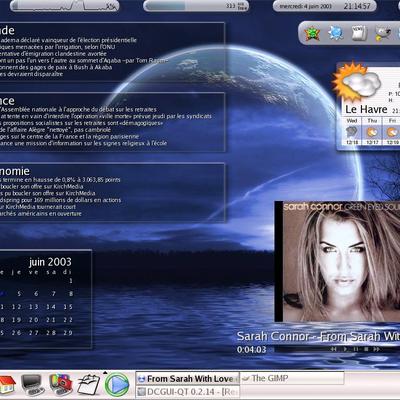Open the white news notepad launcher
Viewport: 400px width, 400px height.
click(x=359, y=33)
